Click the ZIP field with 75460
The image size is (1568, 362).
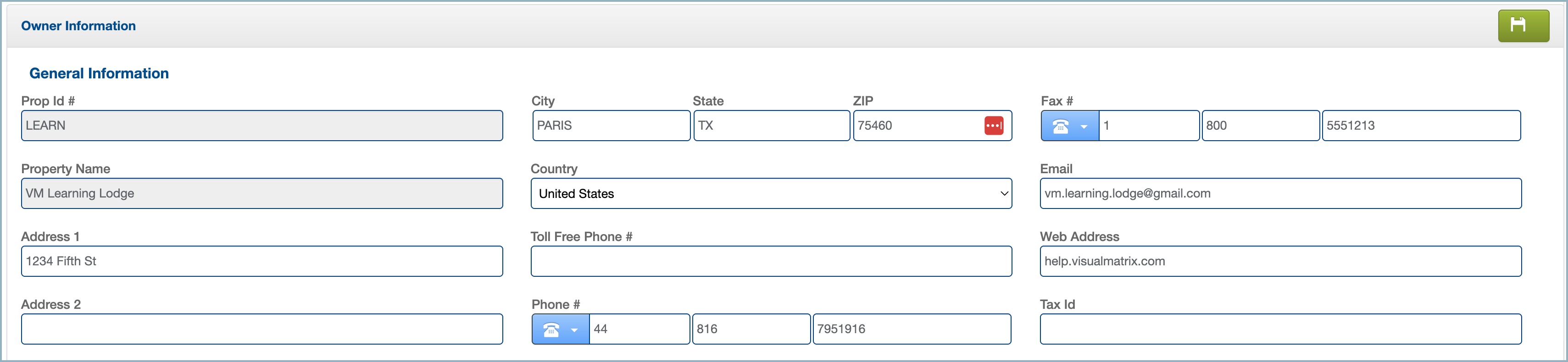pyautogui.click(x=916, y=126)
